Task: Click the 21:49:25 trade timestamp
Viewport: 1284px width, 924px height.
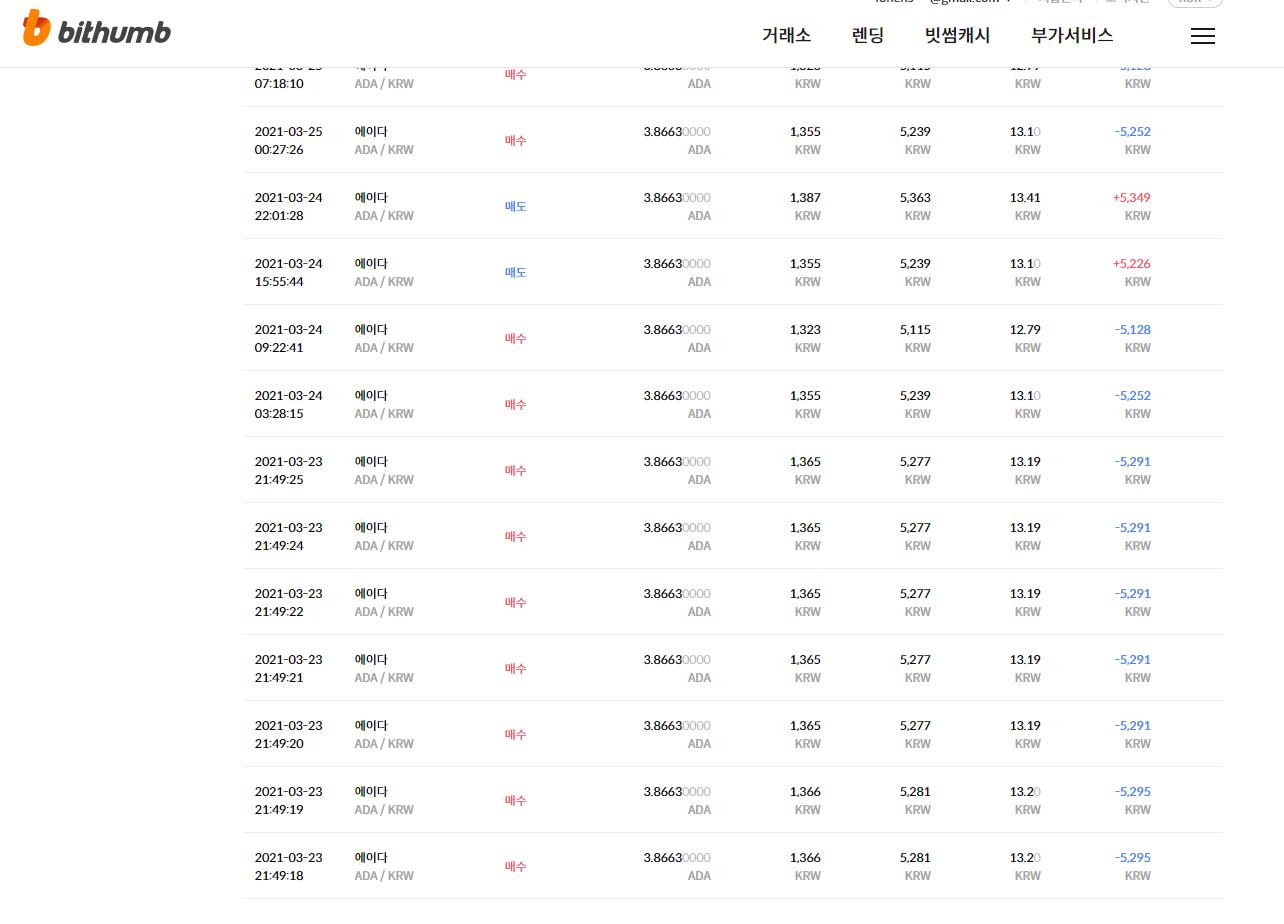Action: coord(279,480)
